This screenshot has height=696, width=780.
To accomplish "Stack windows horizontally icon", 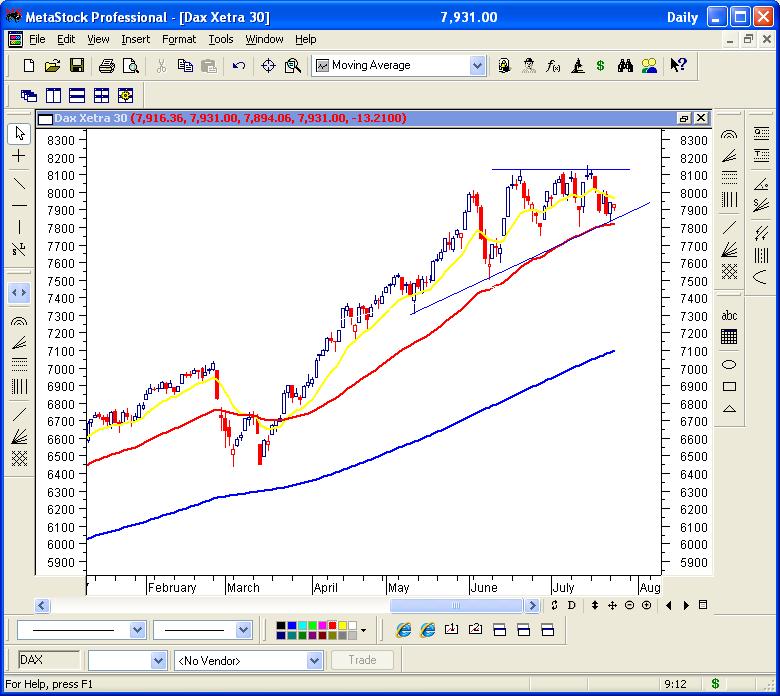I will (x=77, y=96).
